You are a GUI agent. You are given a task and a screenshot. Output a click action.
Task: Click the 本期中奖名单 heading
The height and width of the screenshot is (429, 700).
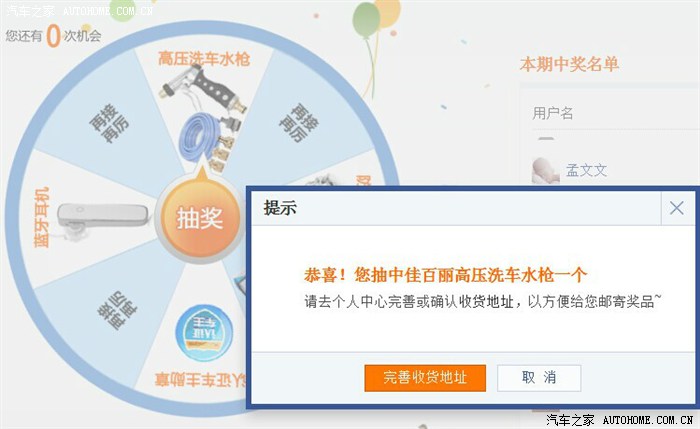tap(569, 65)
